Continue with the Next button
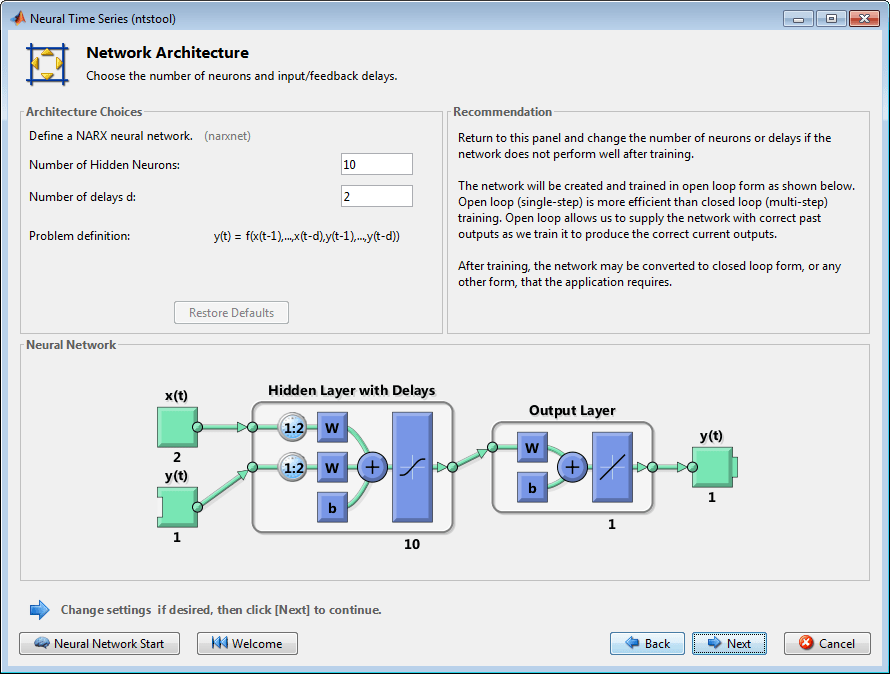The height and width of the screenshot is (674, 890). coord(729,643)
